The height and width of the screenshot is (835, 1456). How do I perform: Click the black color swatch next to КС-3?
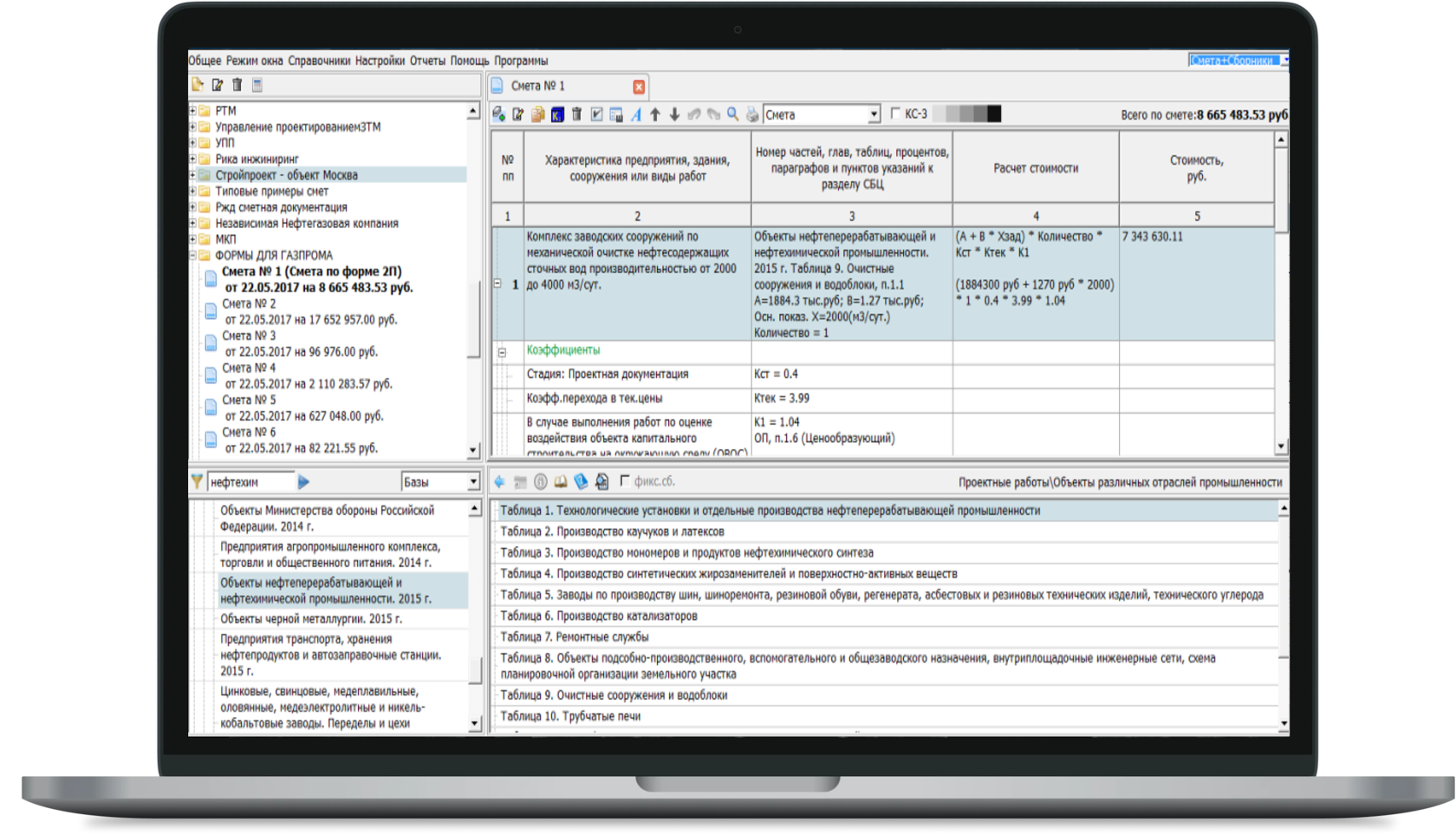point(994,114)
